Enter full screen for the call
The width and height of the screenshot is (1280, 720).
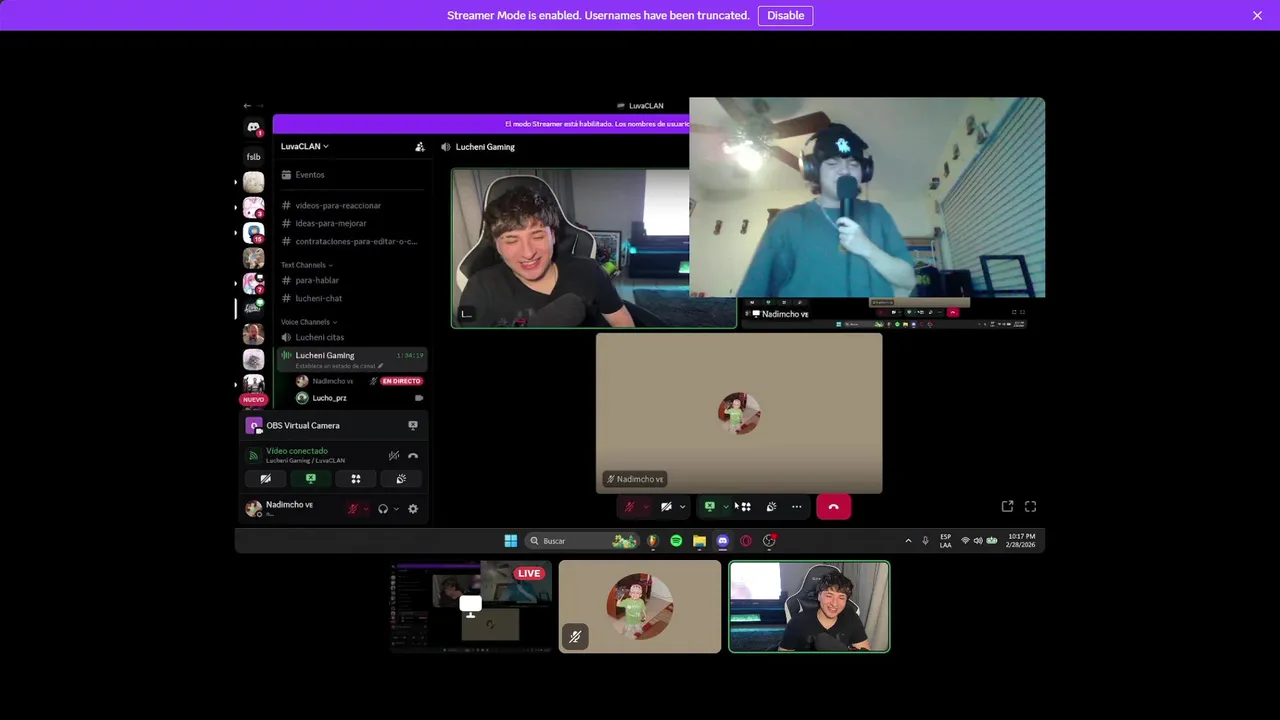pyautogui.click(x=1031, y=506)
